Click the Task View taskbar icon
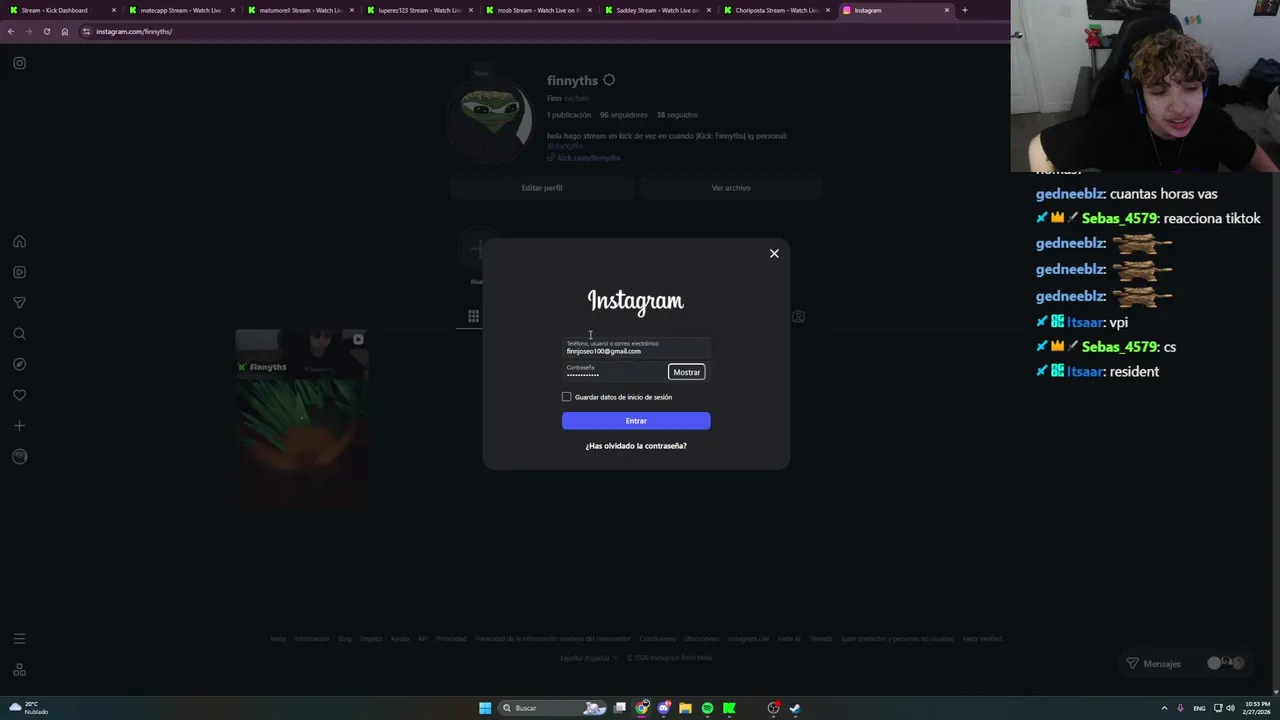1280x720 pixels. pos(620,708)
